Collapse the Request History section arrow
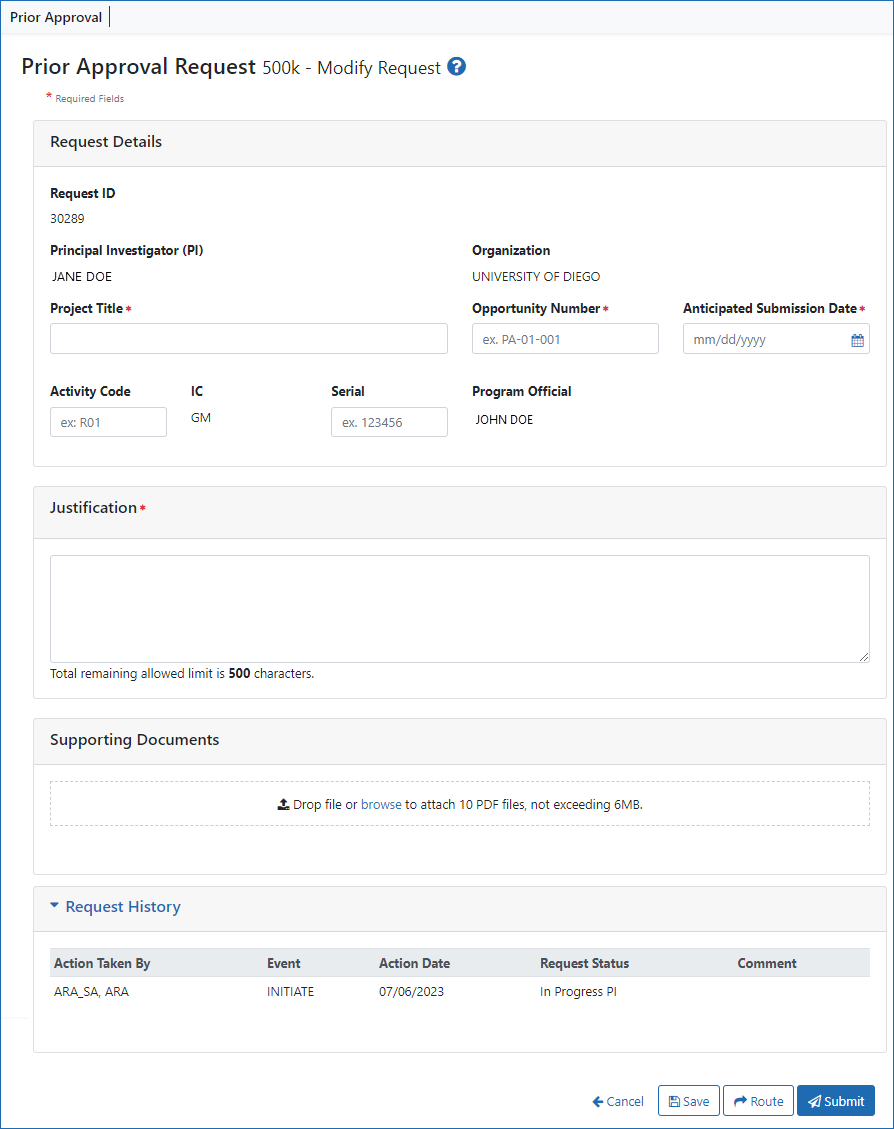The image size is (894, 1129). coord(54,906)
